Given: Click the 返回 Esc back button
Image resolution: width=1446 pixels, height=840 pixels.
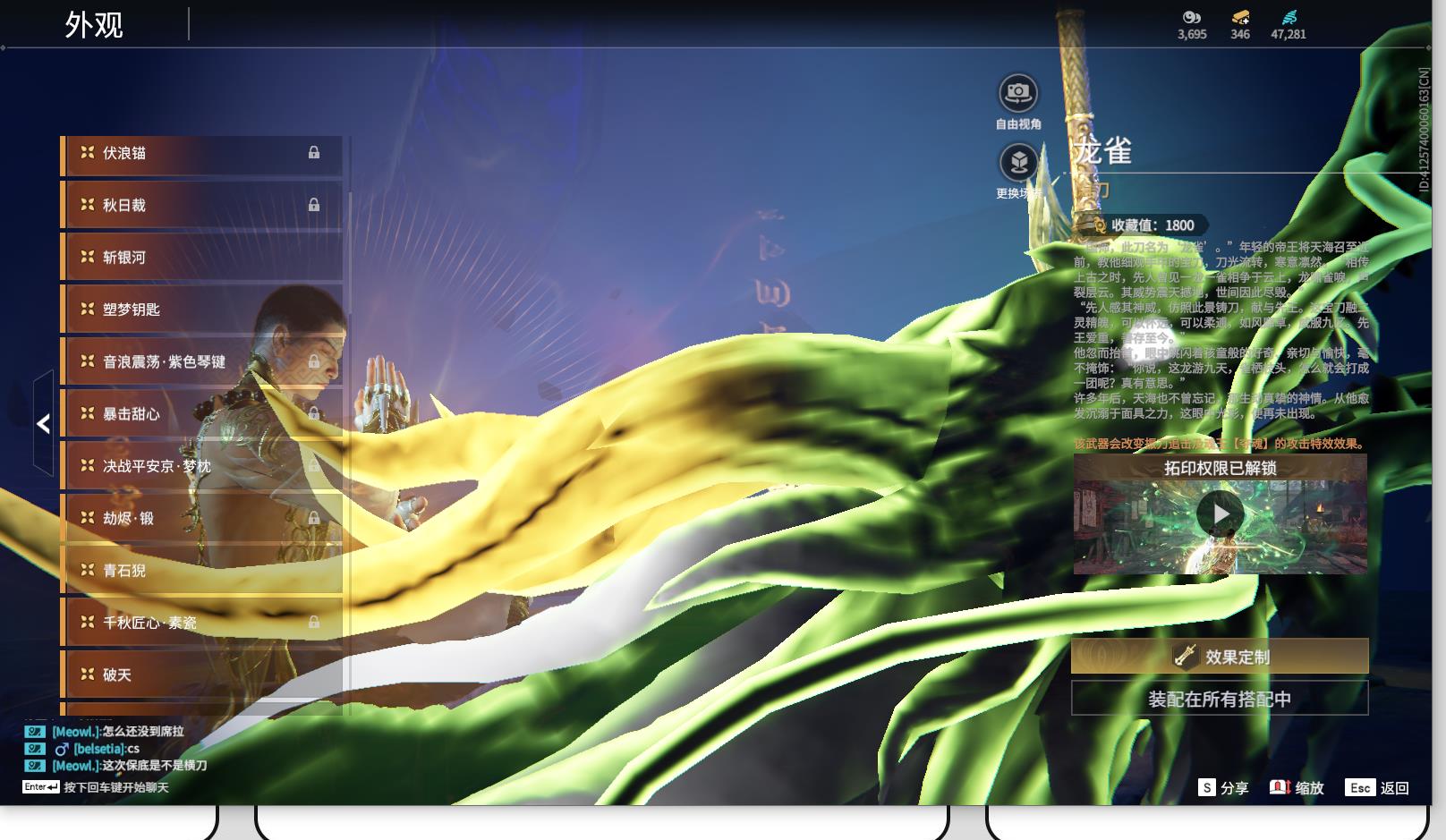Looking at the screenshot, I should click(x=1379, y=788).
